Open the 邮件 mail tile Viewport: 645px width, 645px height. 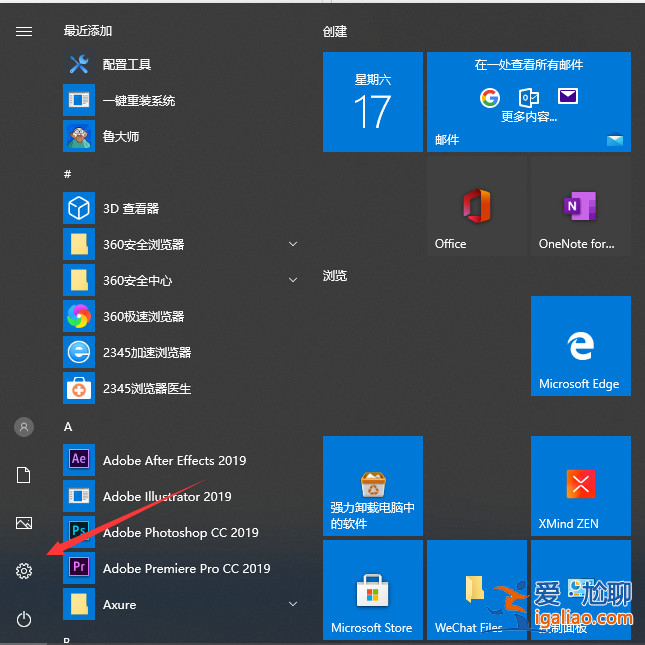[x=529, y=102]
